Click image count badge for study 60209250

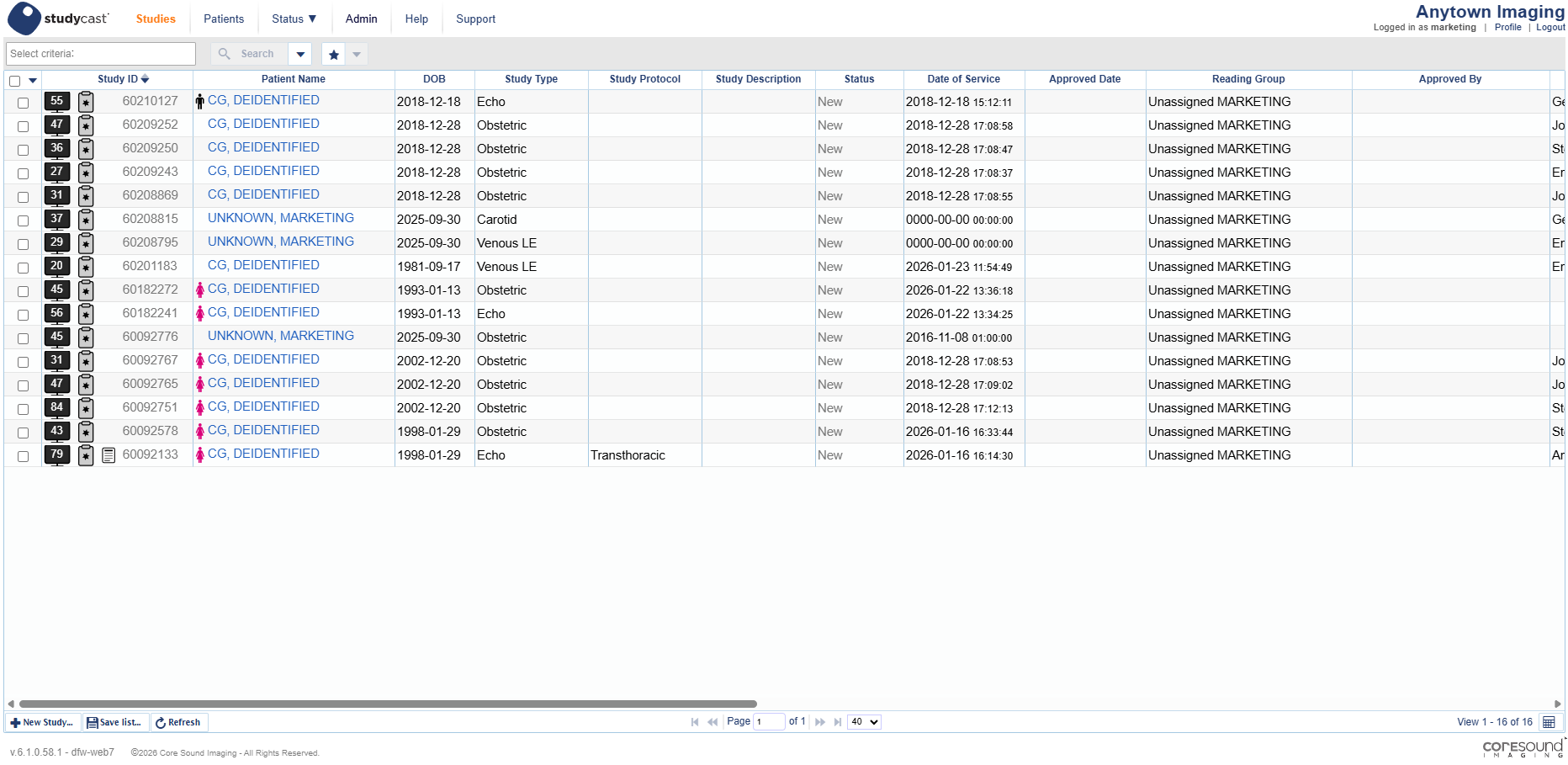(x=57, y=148)
